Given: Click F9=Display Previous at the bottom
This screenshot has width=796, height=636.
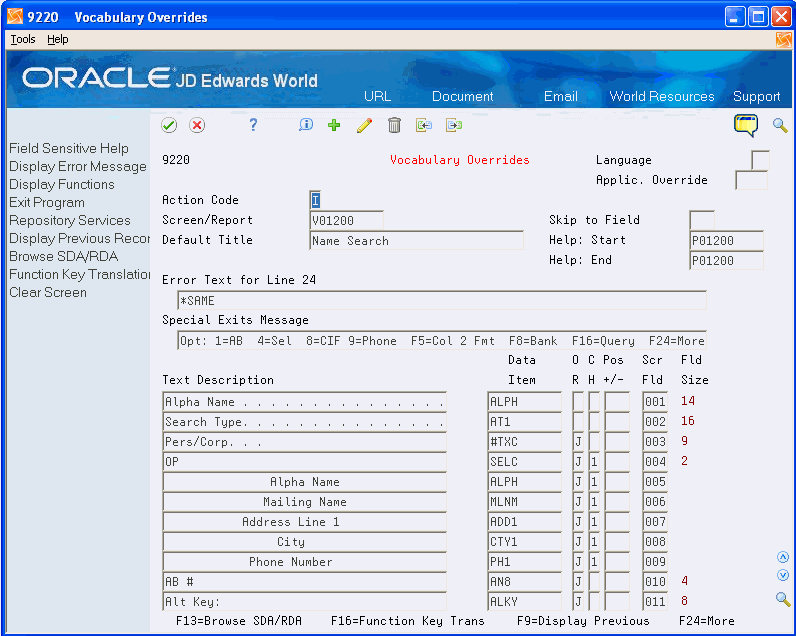Looking at the screenshot, I should [x=583, y=621].
